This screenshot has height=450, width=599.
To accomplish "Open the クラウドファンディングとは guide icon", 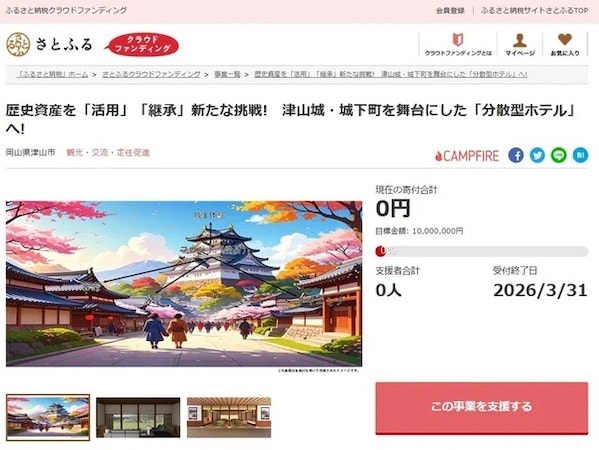I will pos(458,45).
